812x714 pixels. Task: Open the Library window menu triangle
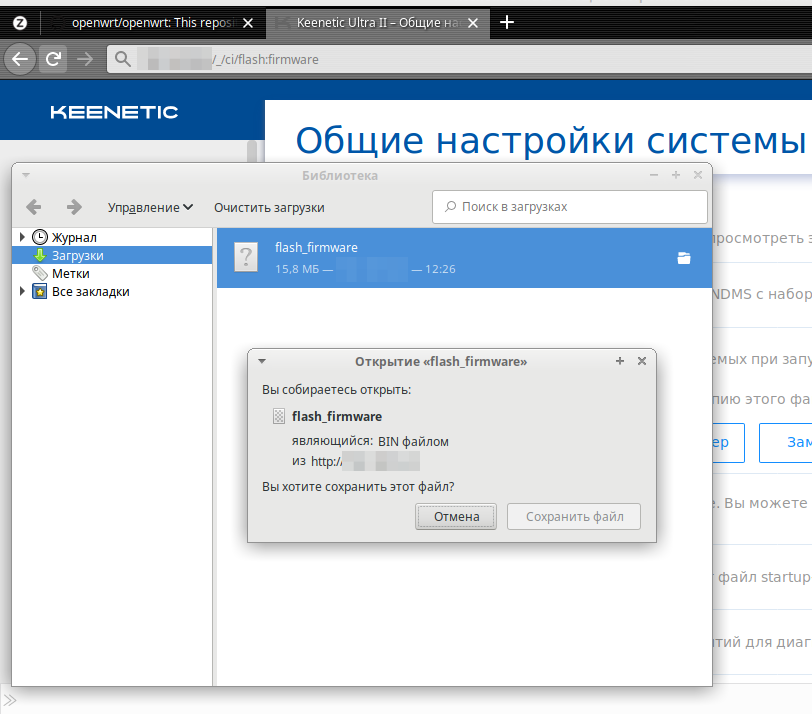pyautogui.click(x=26, y=175)
